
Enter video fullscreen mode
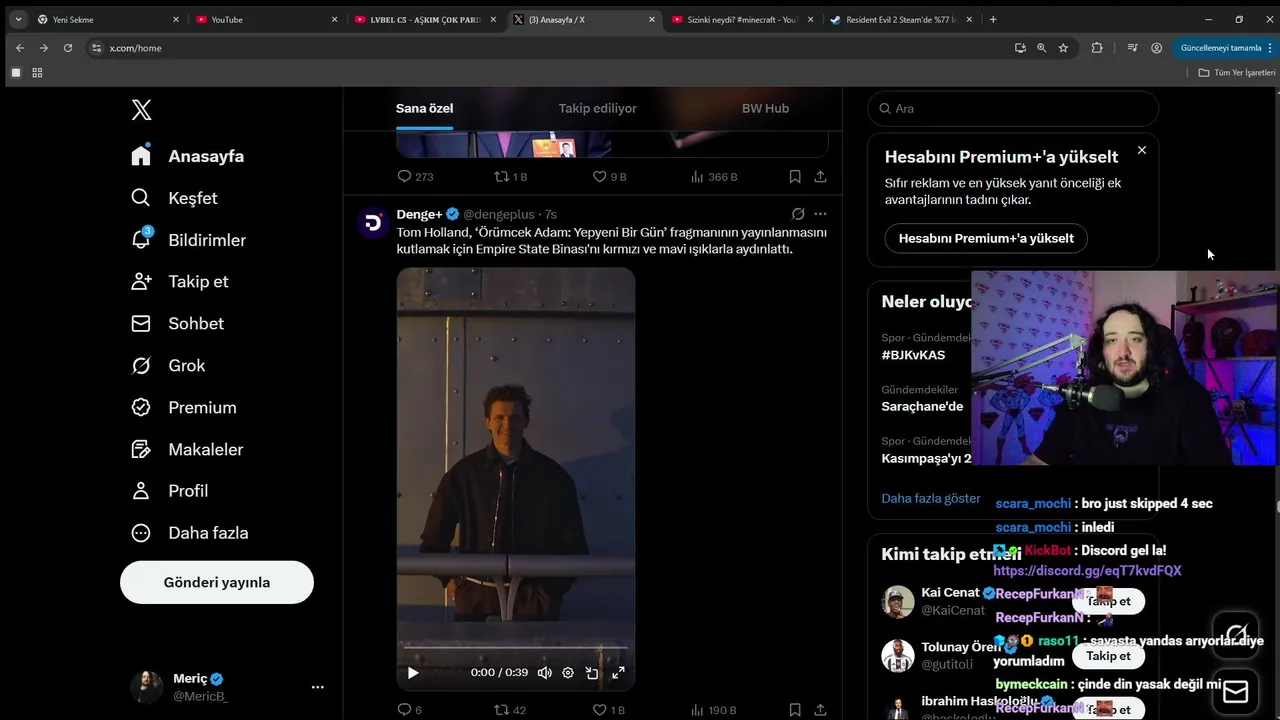[618, 673]
